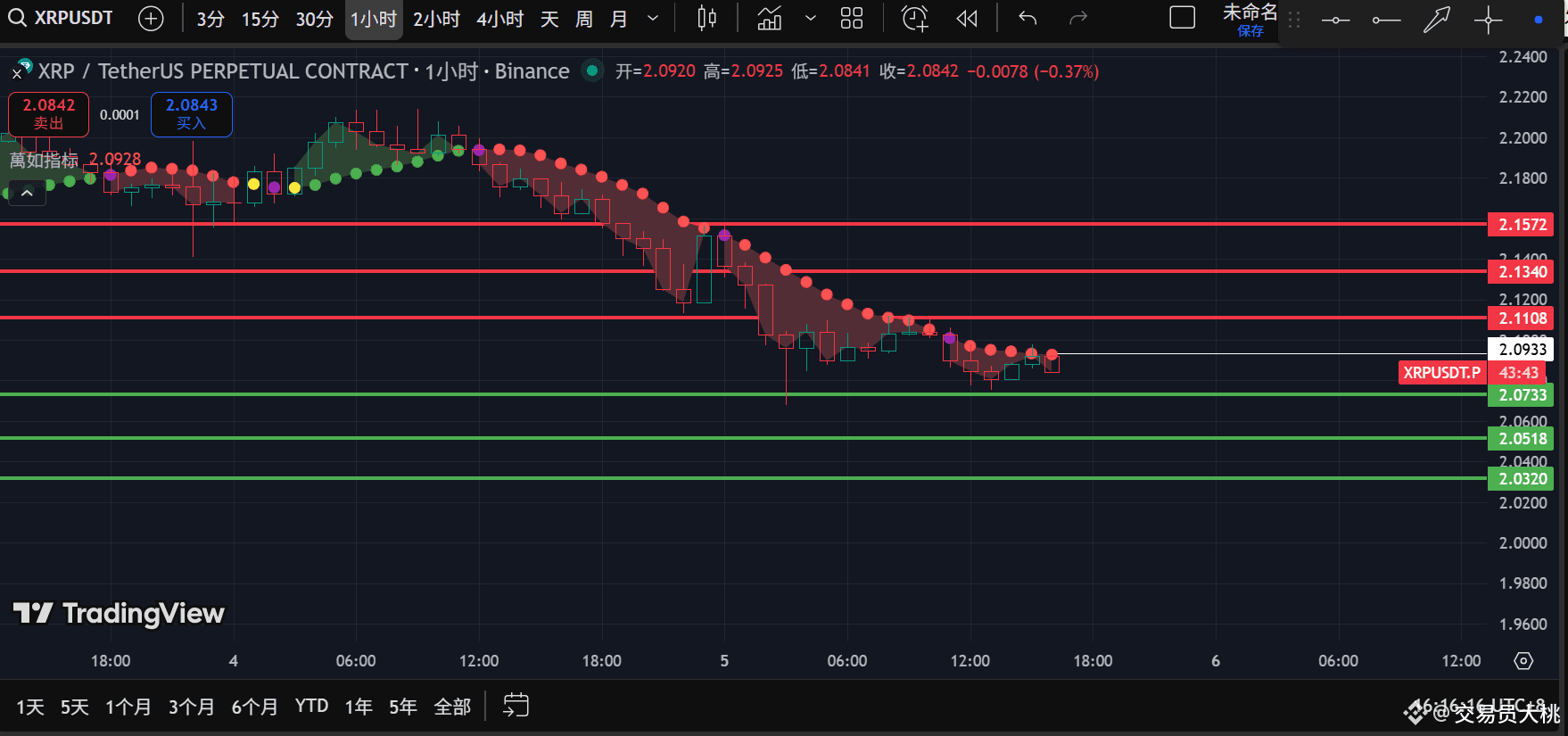Click the 保存 save link
The image size is (1568, 736).
(x=1250, y=31)
